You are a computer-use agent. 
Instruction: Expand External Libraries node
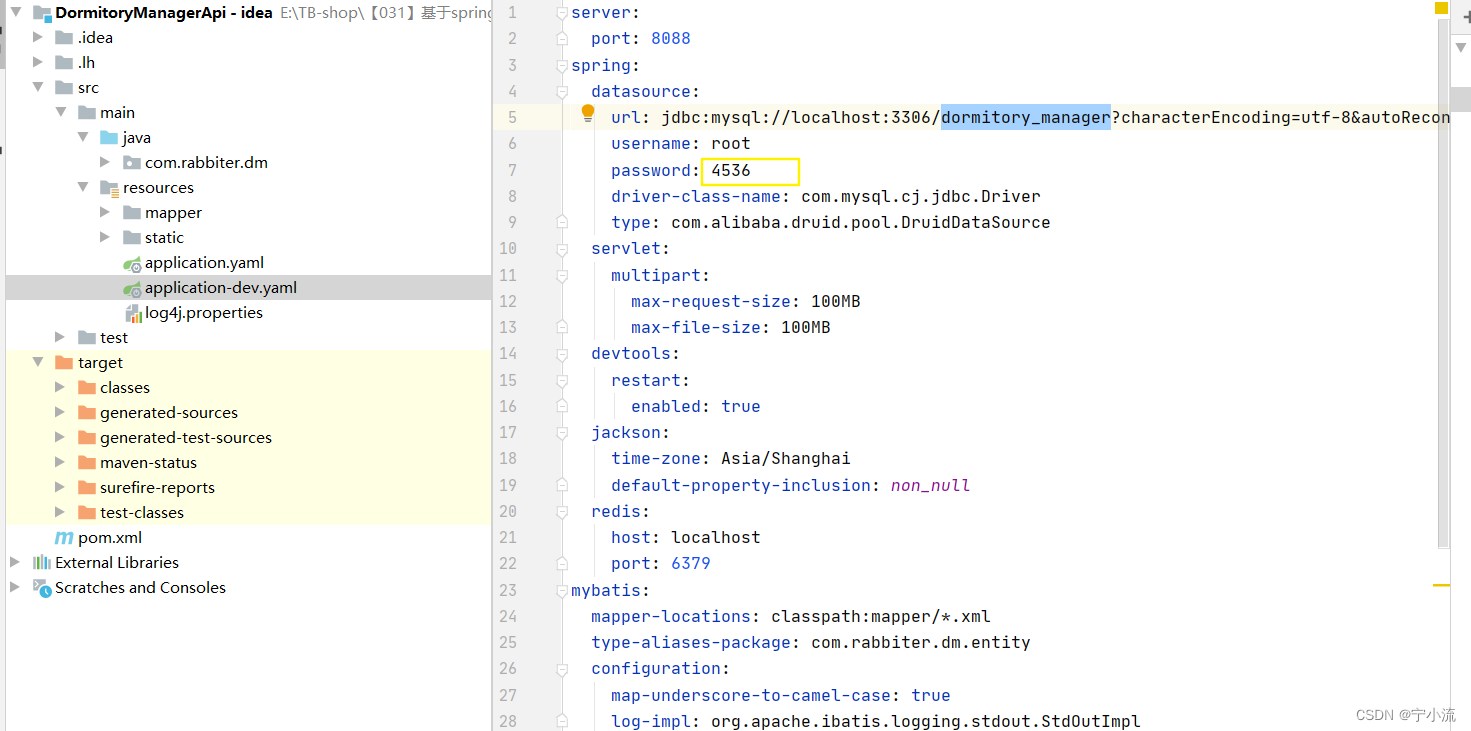(16, 563)
